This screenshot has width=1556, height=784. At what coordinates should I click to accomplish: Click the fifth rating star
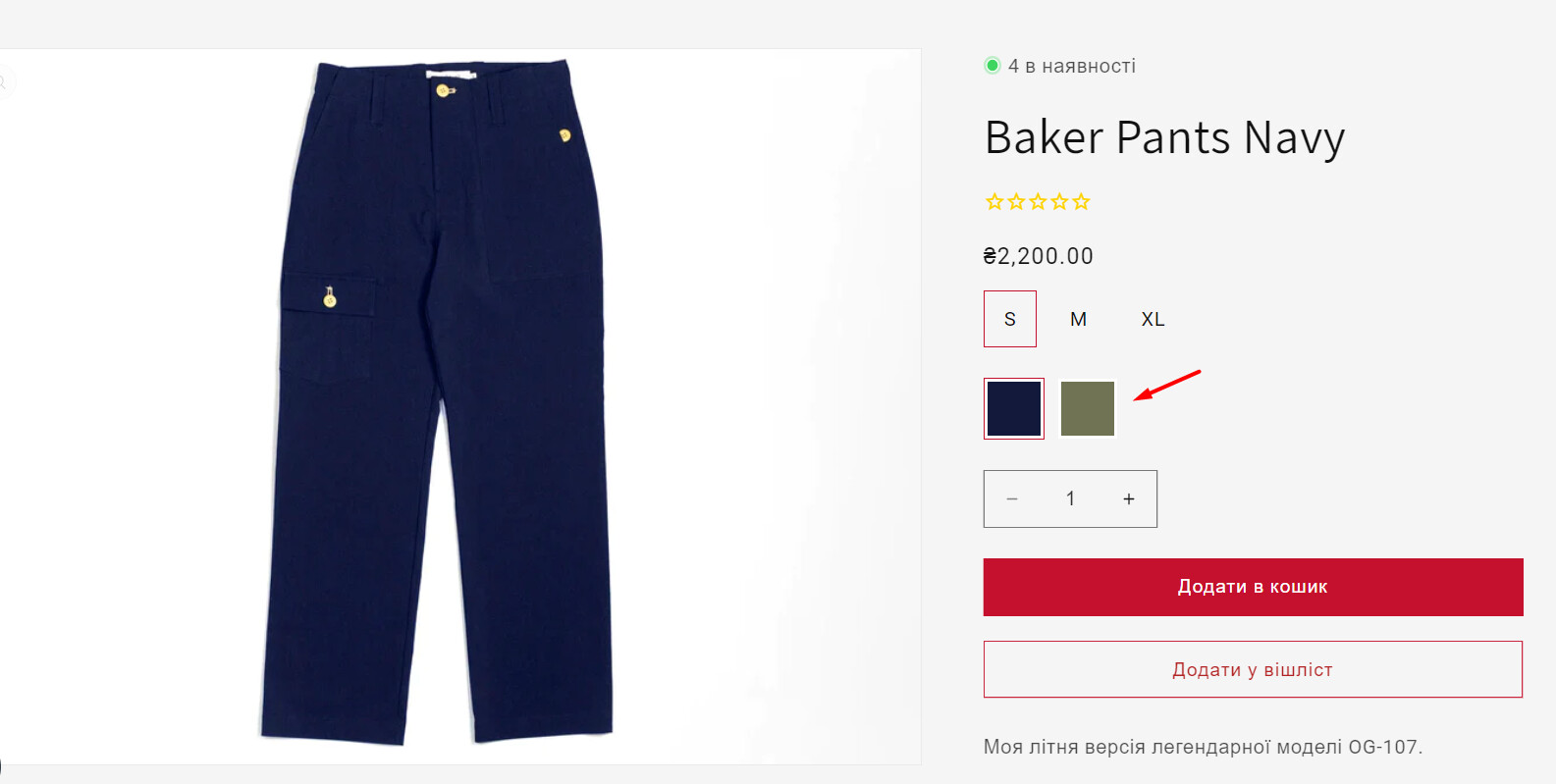click(x=1081, y=202)
